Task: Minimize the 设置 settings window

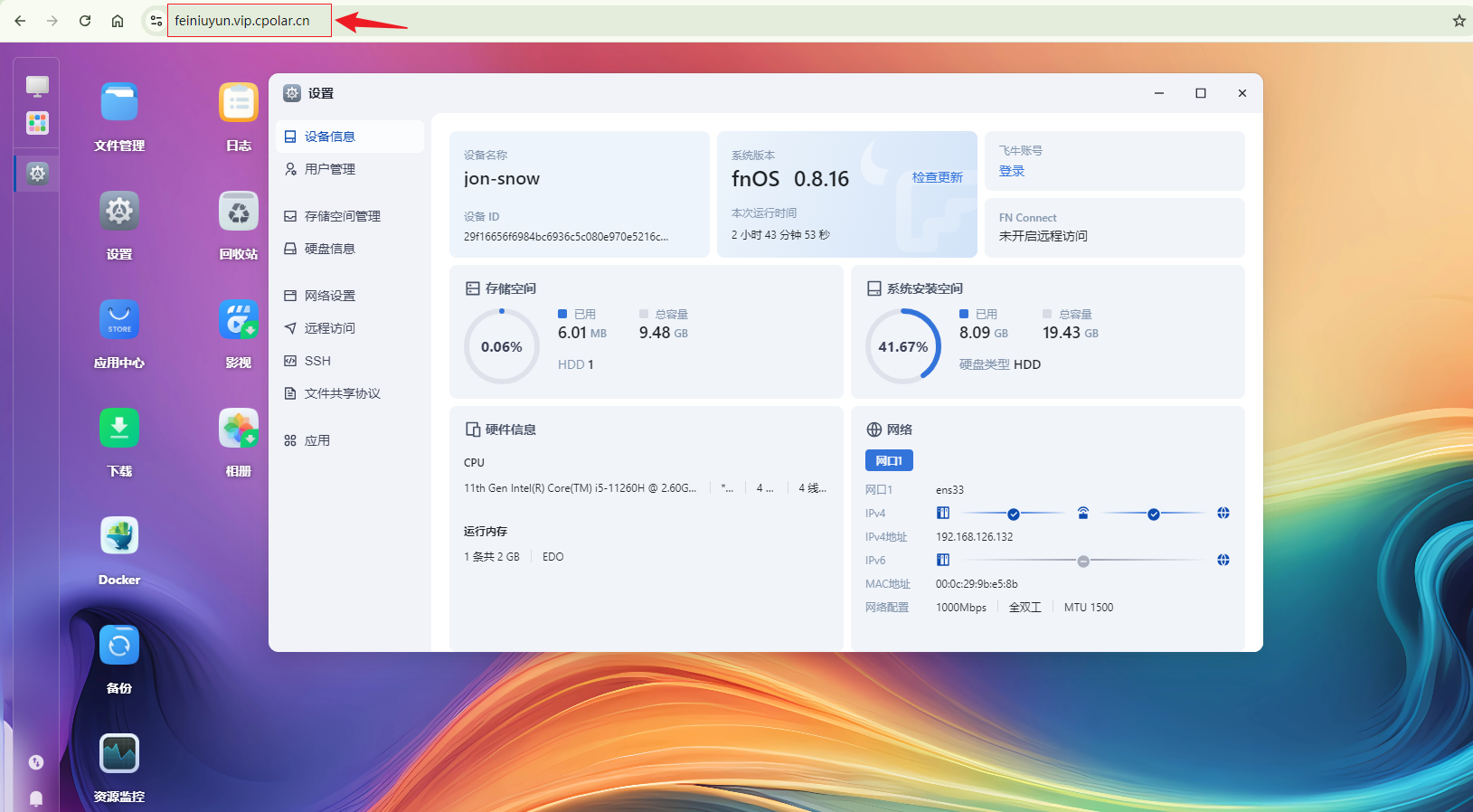Action: [1159, 93]
